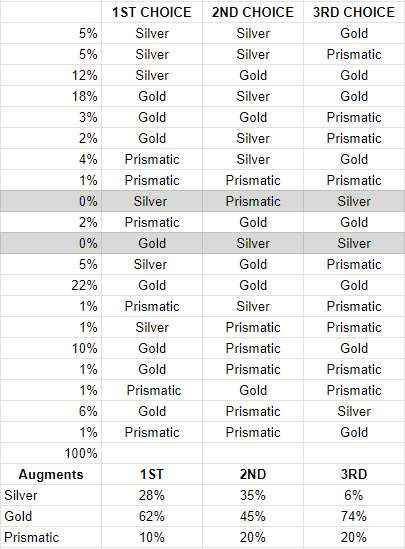Click the Augments label cell
This screenshot has width=405, height=549.
coord(51,474)
